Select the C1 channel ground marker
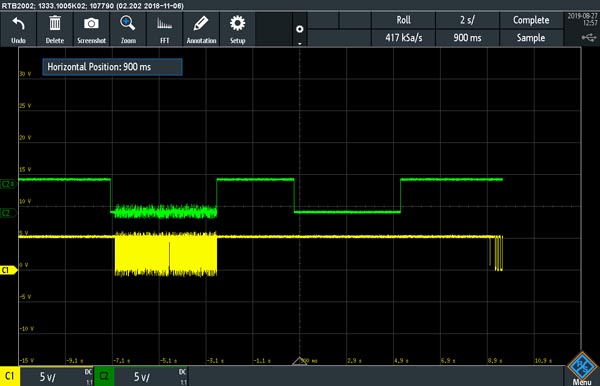The height and width of the screenshot is (386, 600). (x=8, y=270)
